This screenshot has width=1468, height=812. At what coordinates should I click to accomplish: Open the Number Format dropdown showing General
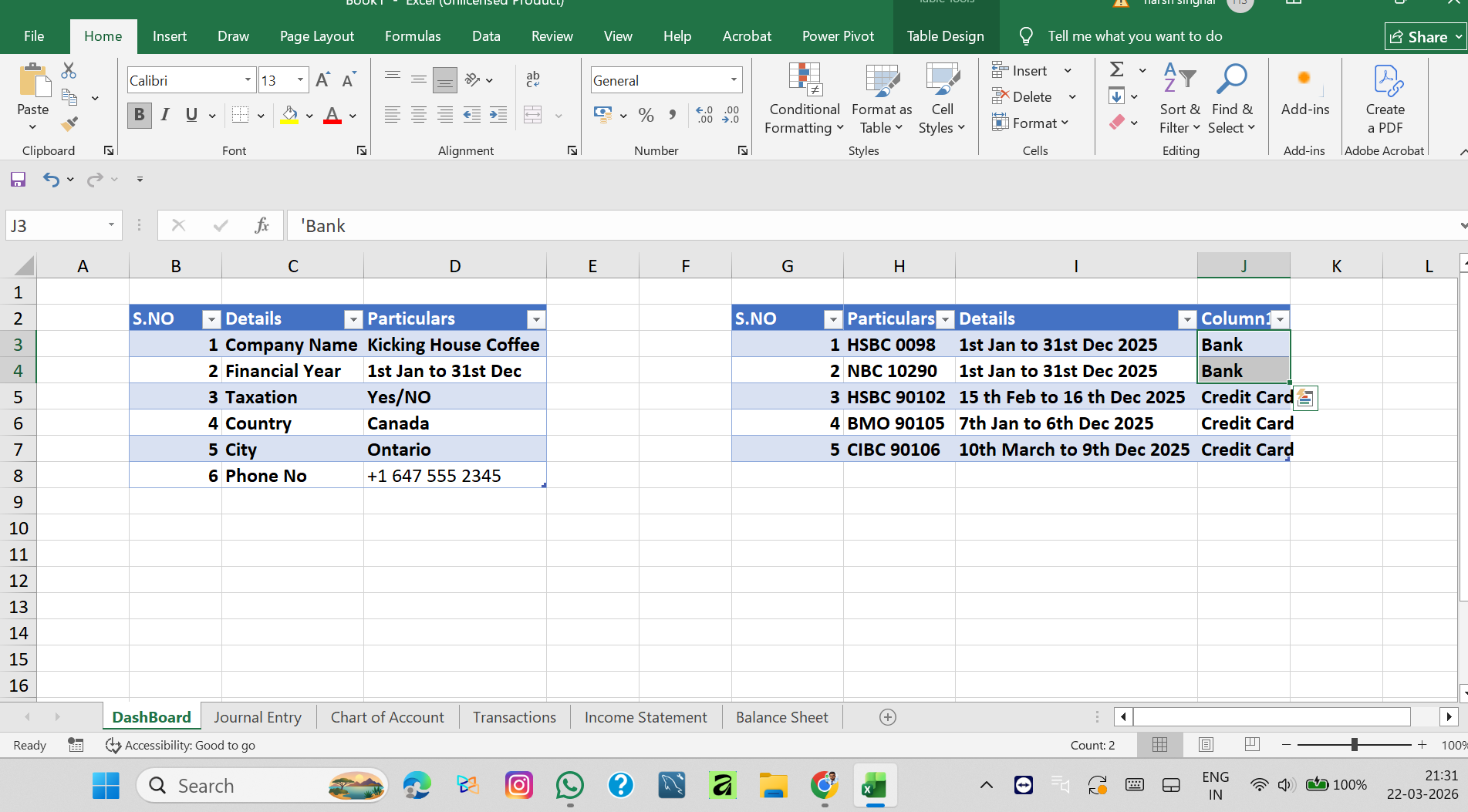pyautogui.click(x=734, y=80)
